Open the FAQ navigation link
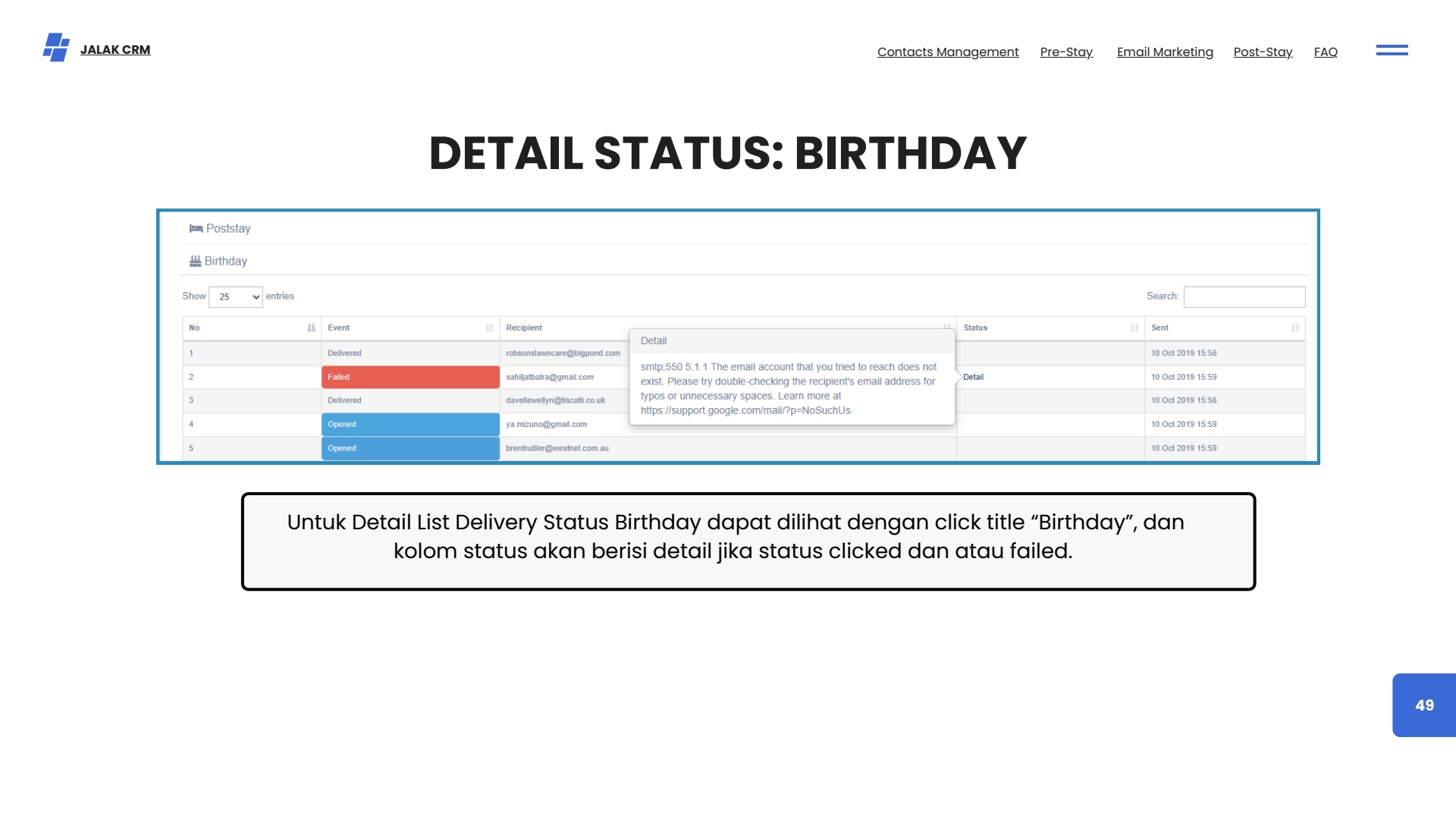This screenshot has height=819, width=1456. [1326, 52]
